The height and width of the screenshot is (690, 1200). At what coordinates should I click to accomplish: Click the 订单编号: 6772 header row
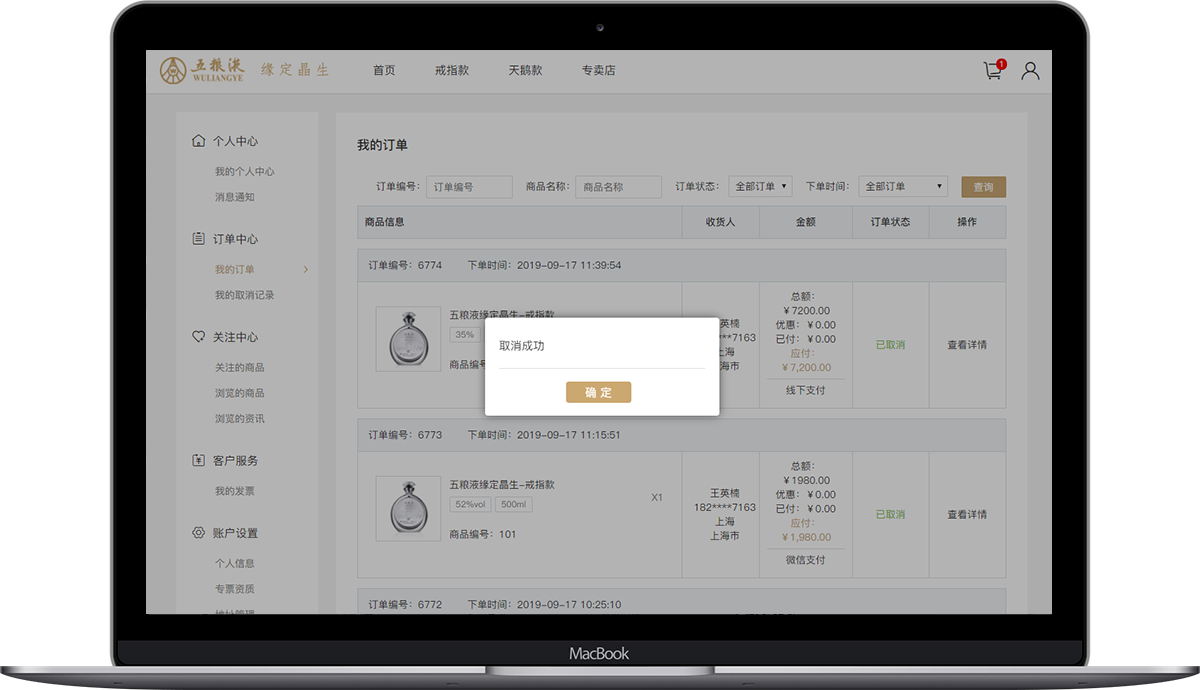point(682,602)
